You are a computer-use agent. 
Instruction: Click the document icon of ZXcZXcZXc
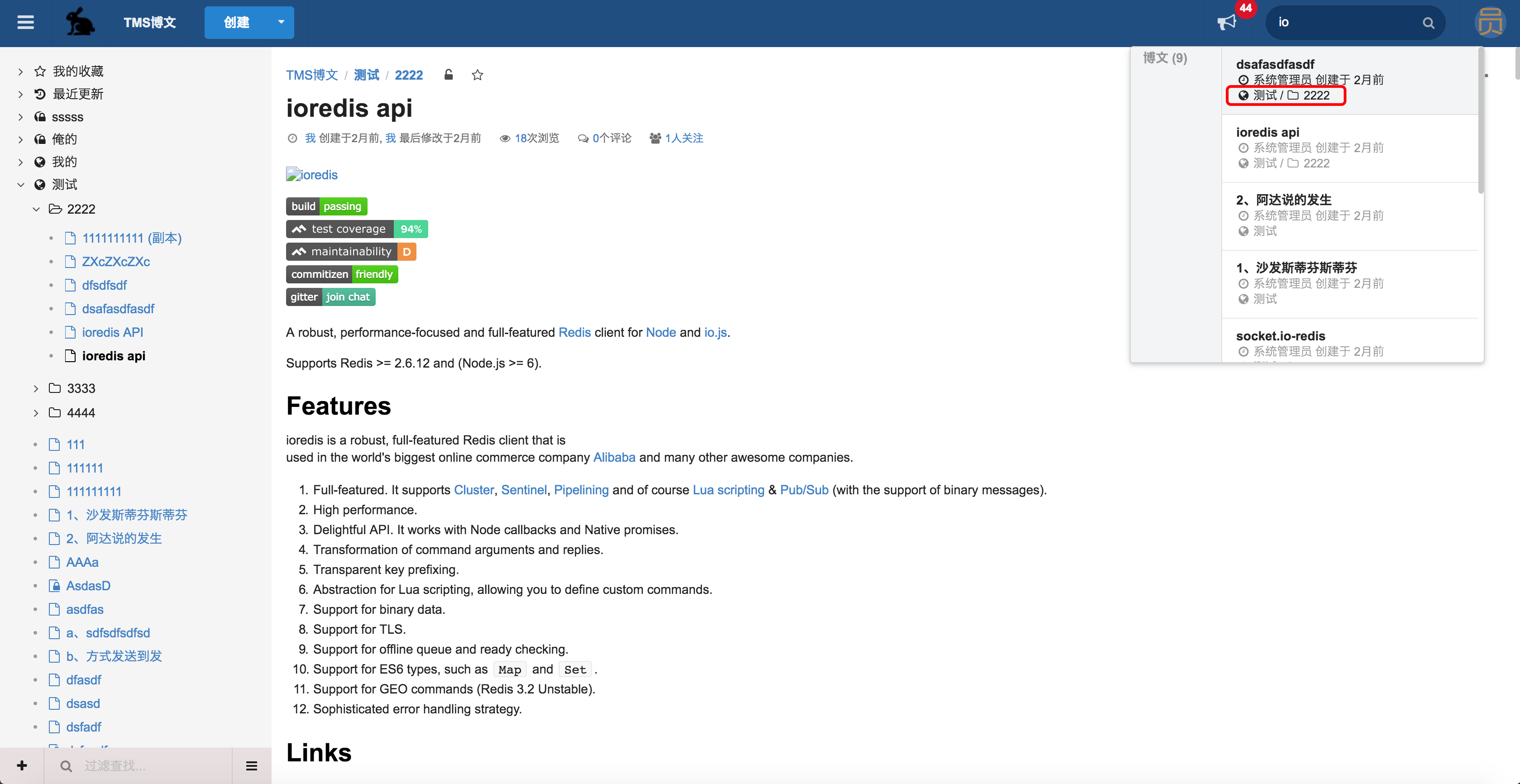(70, 261)
